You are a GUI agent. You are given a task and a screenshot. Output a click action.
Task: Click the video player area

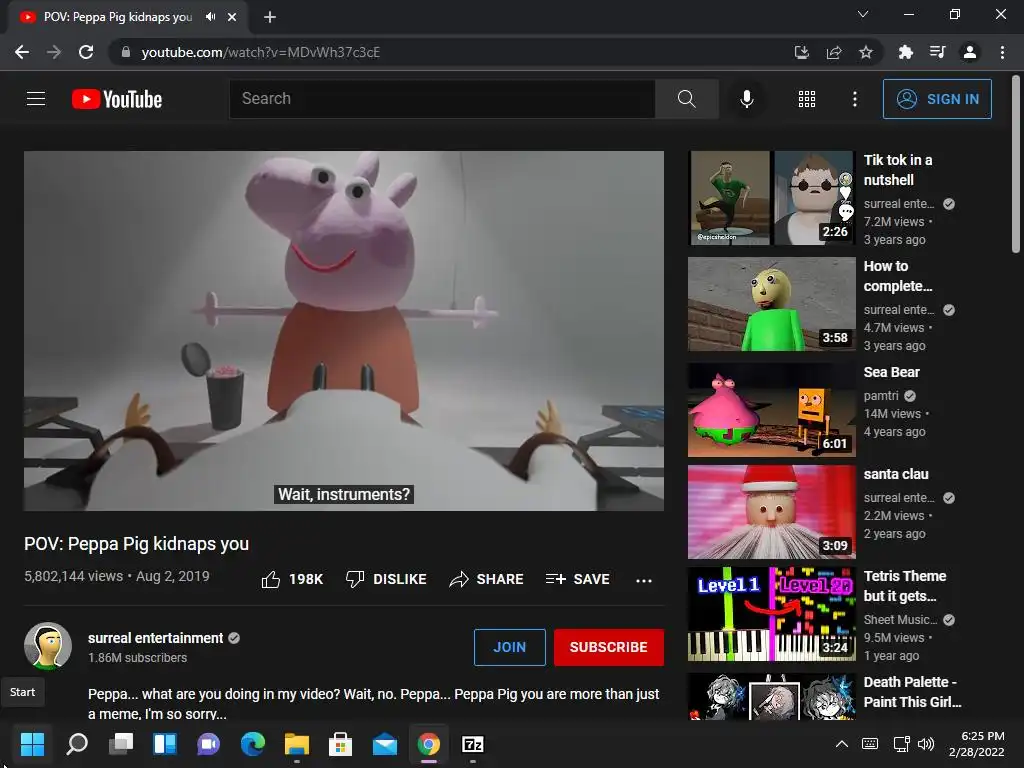coord(344,330)
